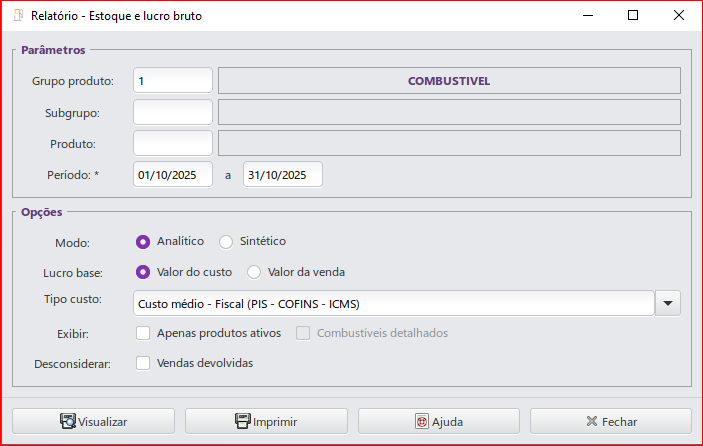
Task: Select the Sintético mode radio button
Action: pyautogui.click(x=226, y=241)
